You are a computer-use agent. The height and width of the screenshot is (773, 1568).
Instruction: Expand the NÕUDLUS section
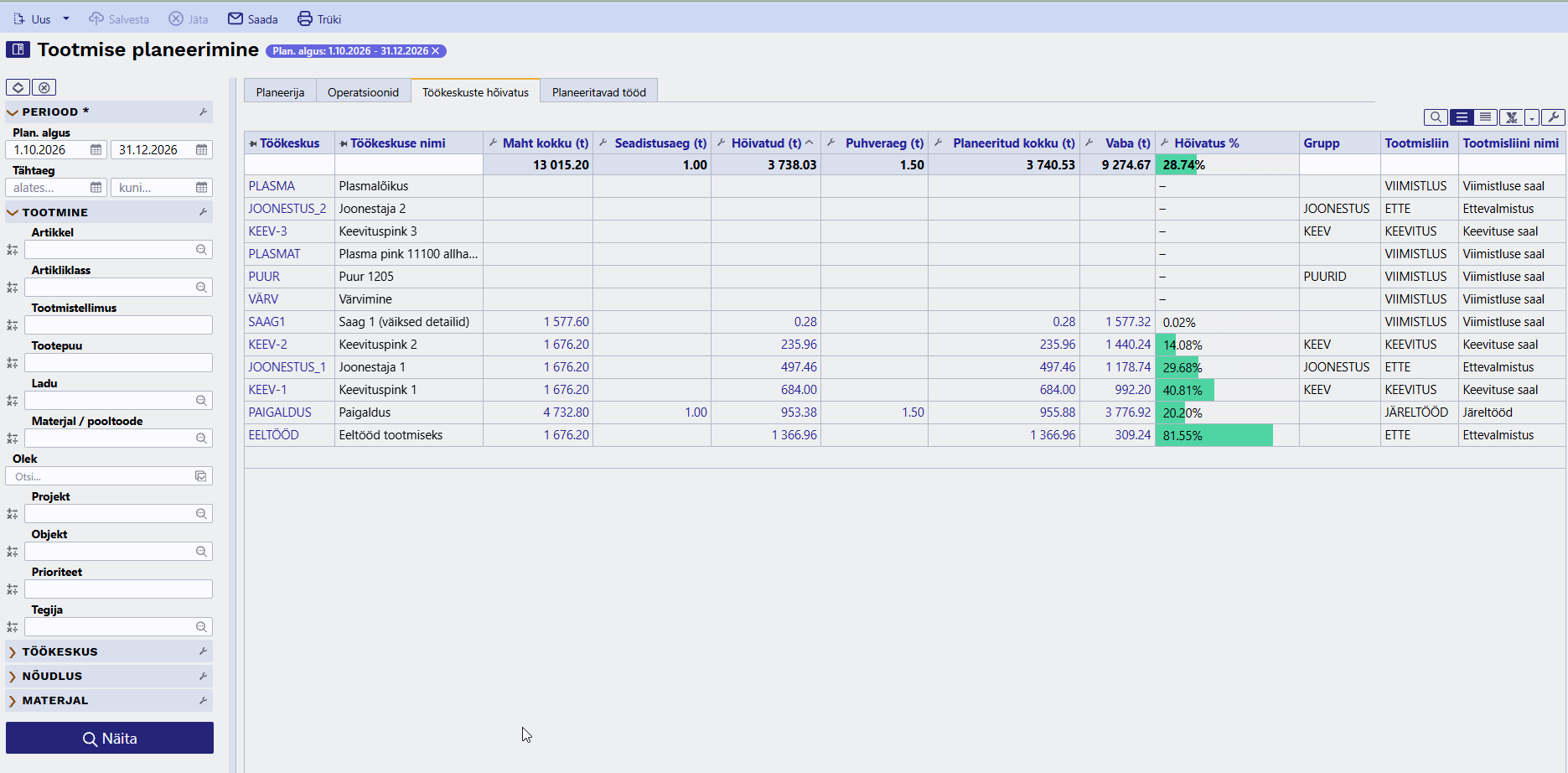tap(13, 677)
